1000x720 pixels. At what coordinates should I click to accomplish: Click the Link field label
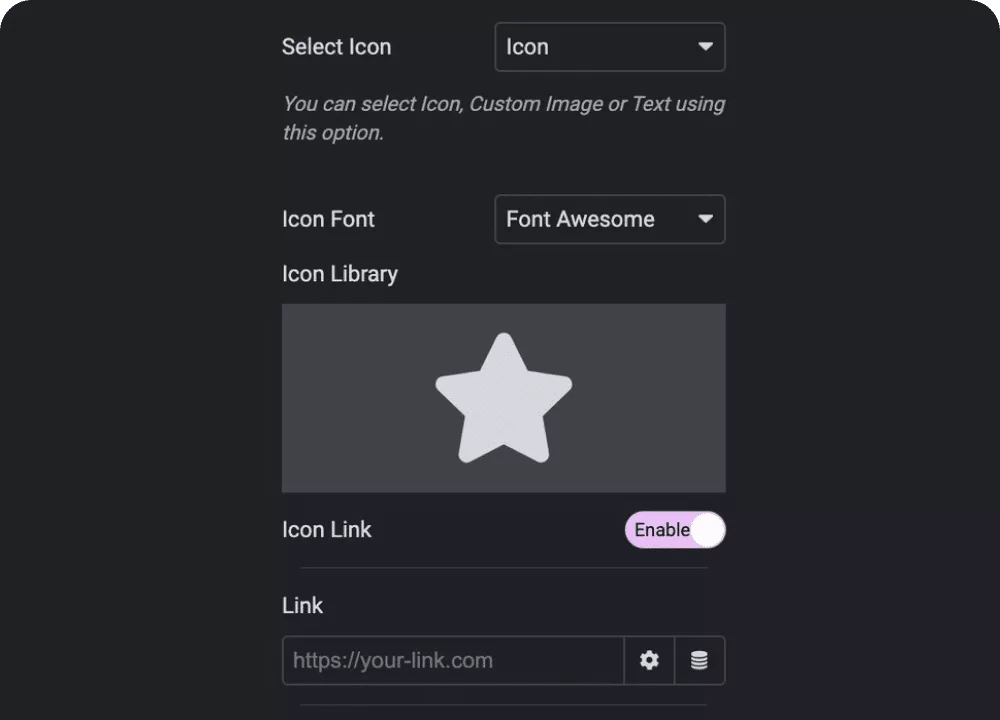302,605
